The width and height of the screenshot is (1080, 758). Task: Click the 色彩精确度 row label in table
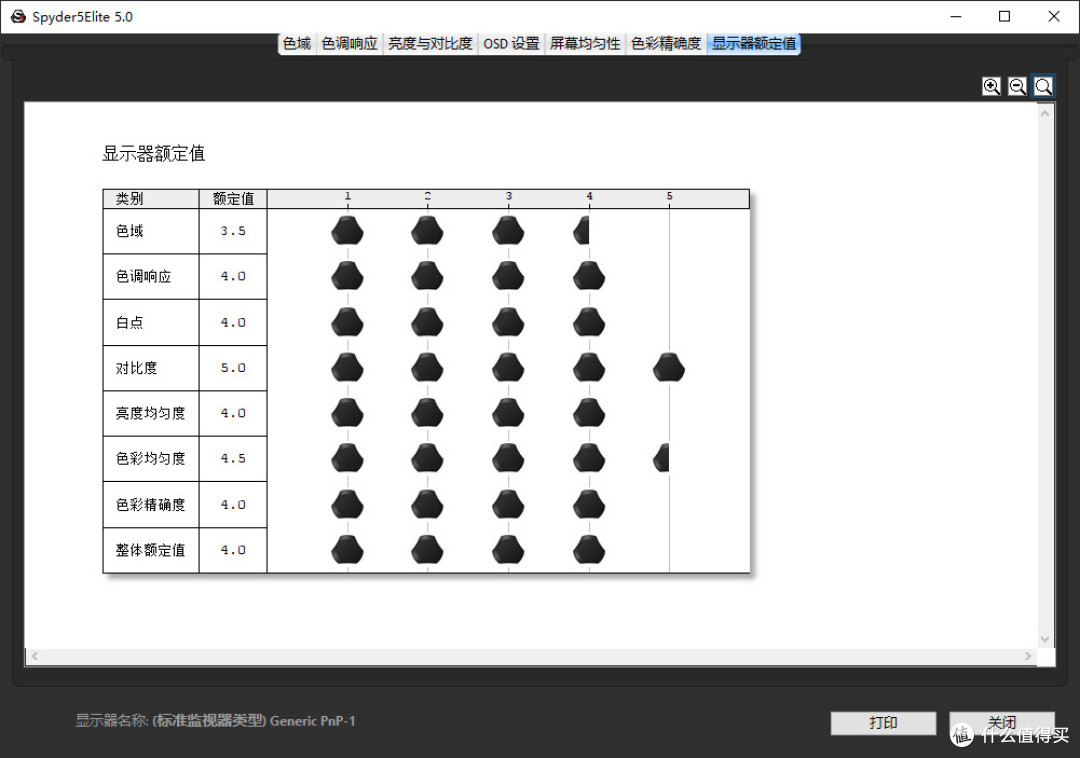[x=150, y=505]
